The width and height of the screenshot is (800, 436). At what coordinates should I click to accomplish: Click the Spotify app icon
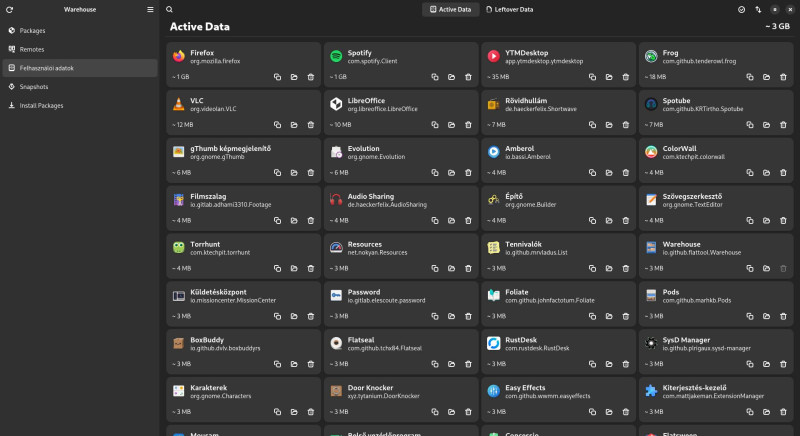coord(336,56)
